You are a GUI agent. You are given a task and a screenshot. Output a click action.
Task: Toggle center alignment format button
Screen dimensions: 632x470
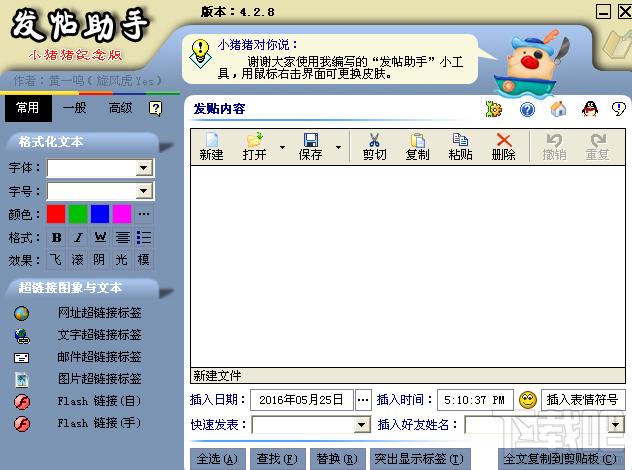point(123,237)
